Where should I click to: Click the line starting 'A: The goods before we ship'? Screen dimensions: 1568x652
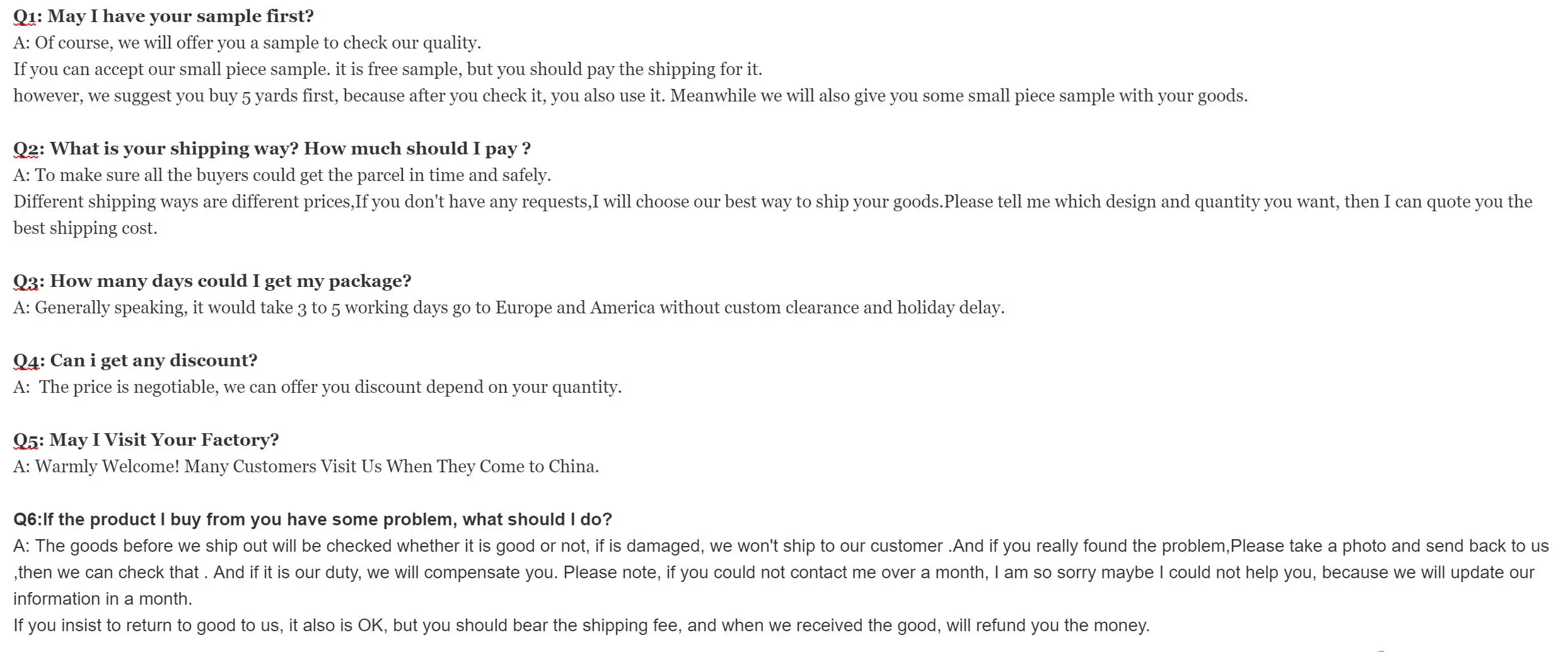pyautogui.click(x=781, y=546)
